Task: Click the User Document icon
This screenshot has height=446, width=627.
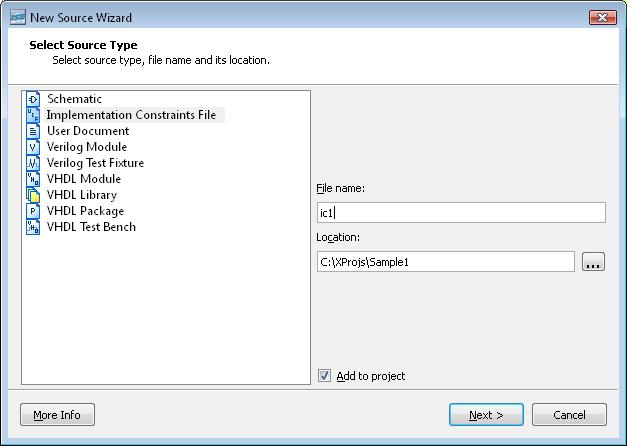Action: coord(33,131)
